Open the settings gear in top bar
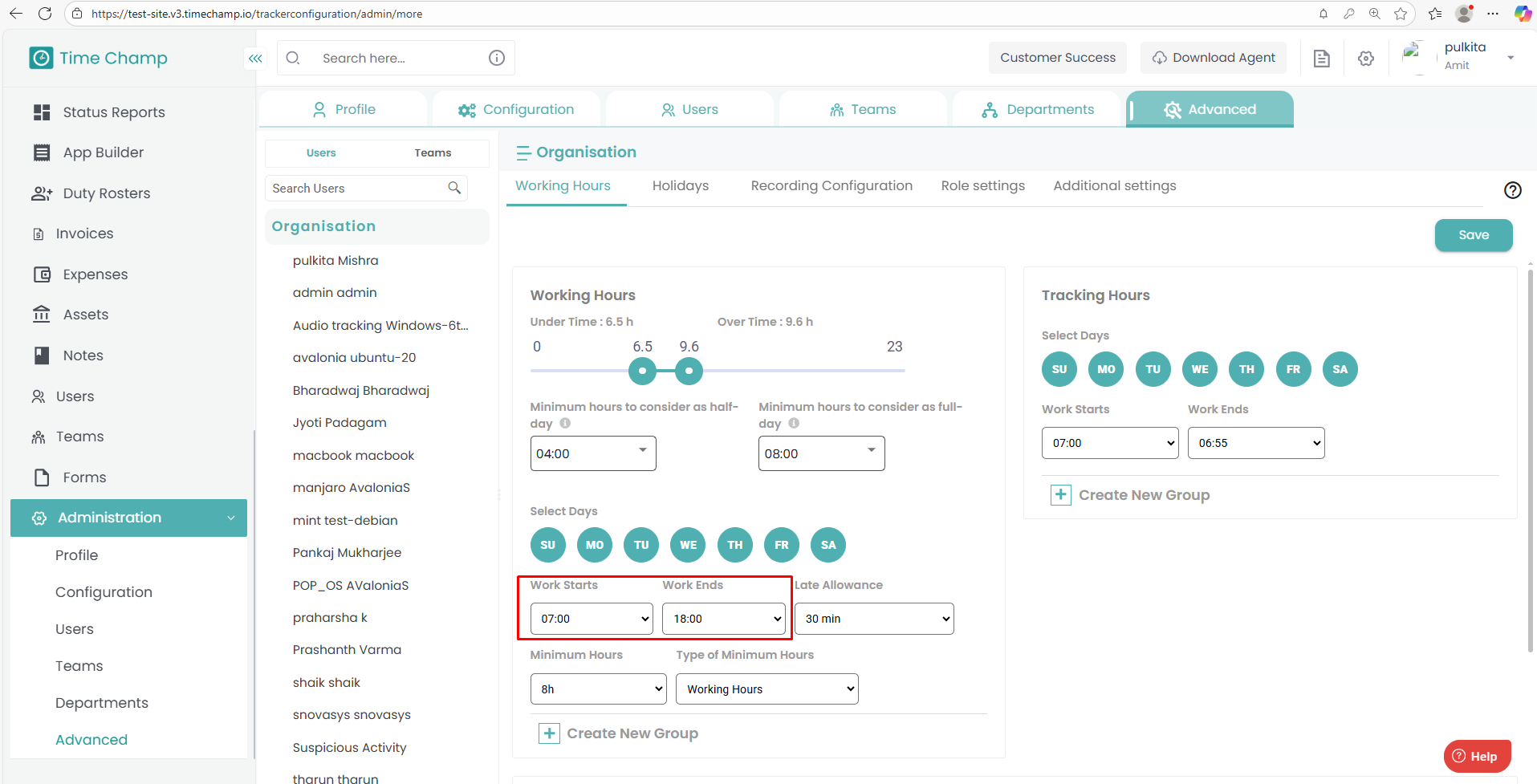Screen dimensions: 1537x784 point(1366,59)
